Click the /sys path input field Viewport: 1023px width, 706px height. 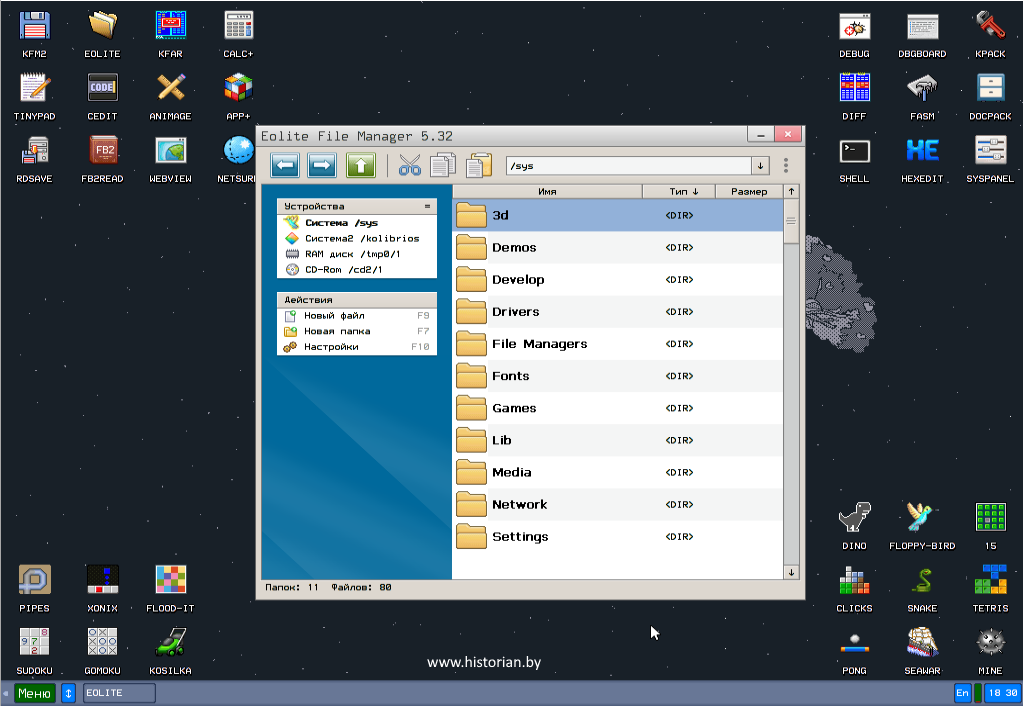(626, 166)
